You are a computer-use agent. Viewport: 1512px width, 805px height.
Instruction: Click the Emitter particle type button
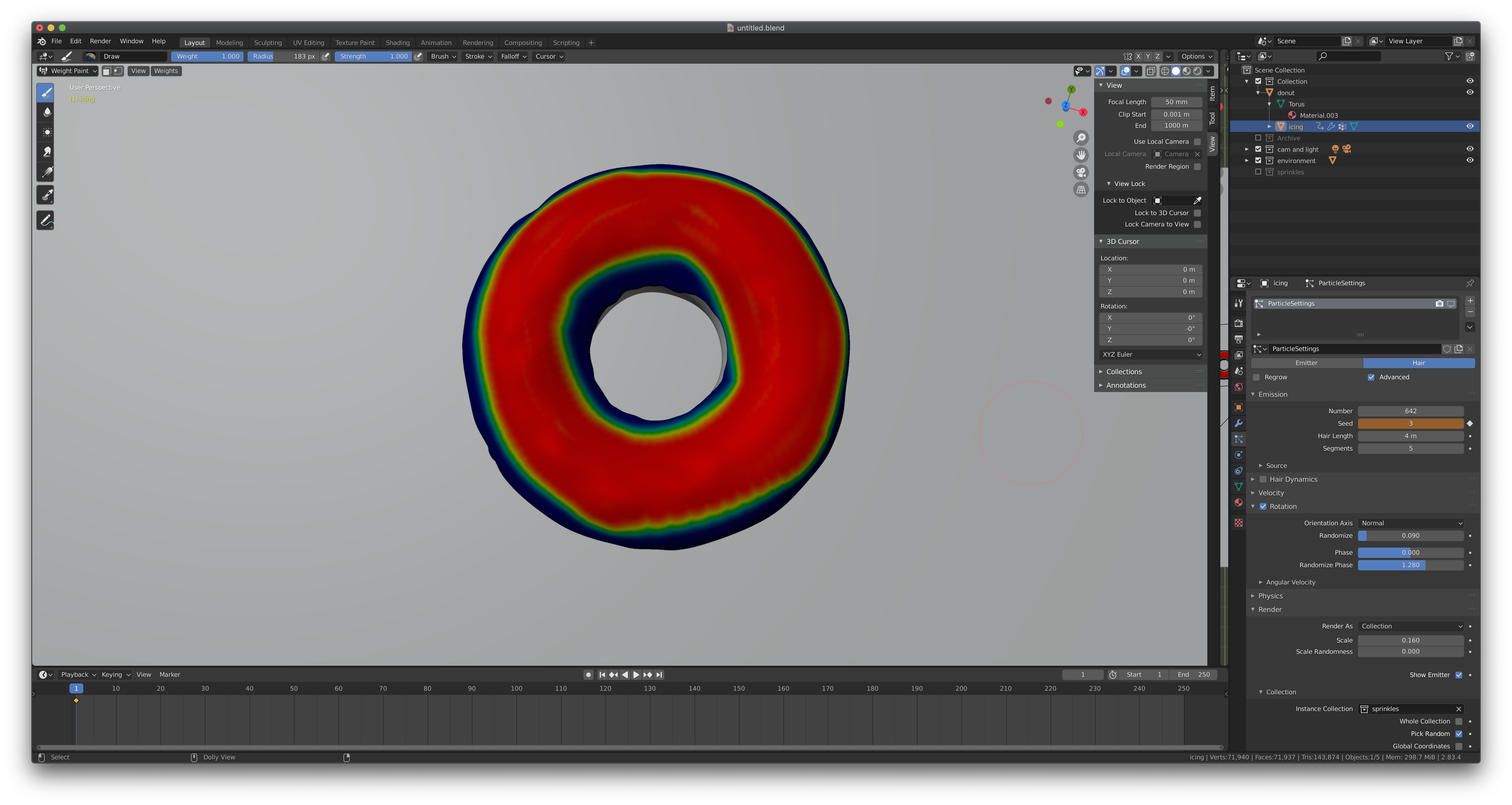(1306, 363)
